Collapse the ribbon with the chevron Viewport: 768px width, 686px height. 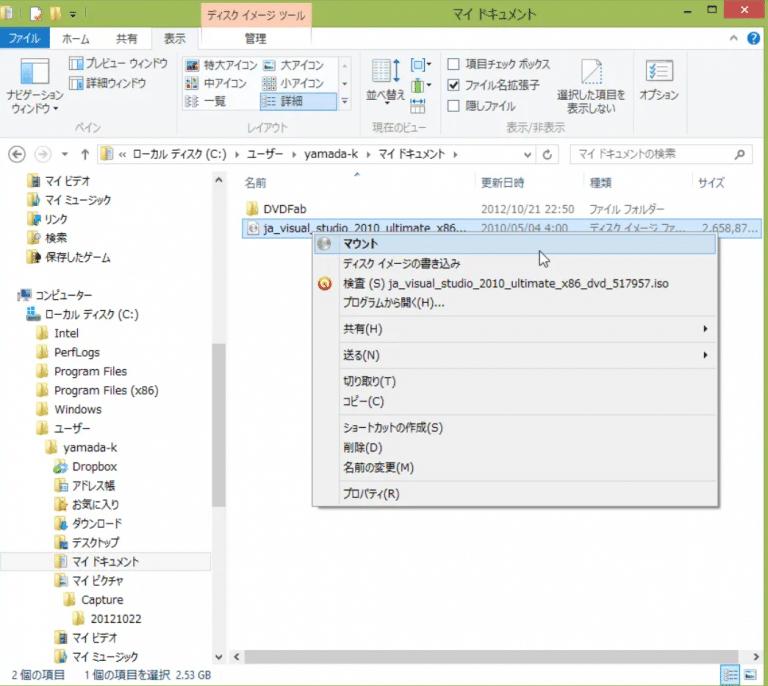tap(733, 38)
